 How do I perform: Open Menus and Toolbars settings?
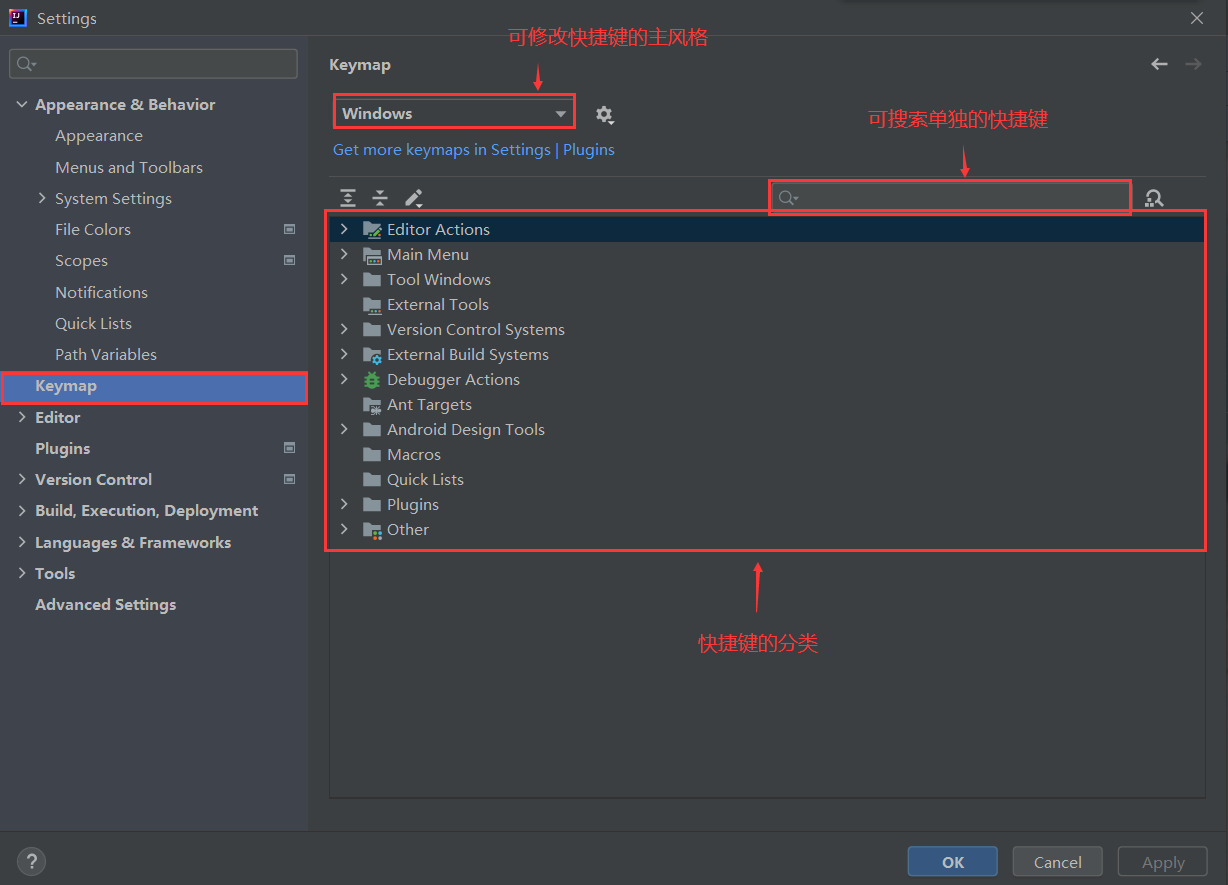pyautogui.click(x=129, y=167)
